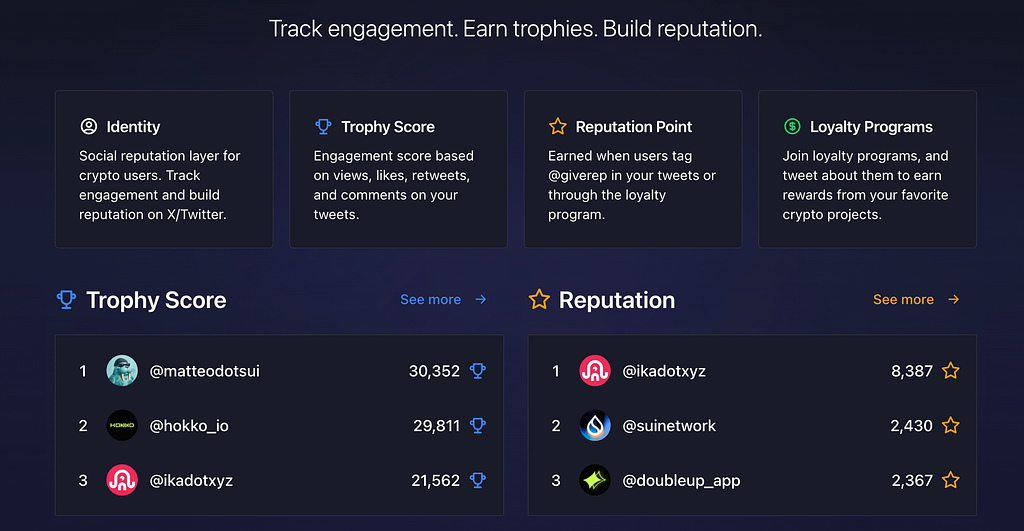Select @suinetwork in Reputation list

point(669,426)
